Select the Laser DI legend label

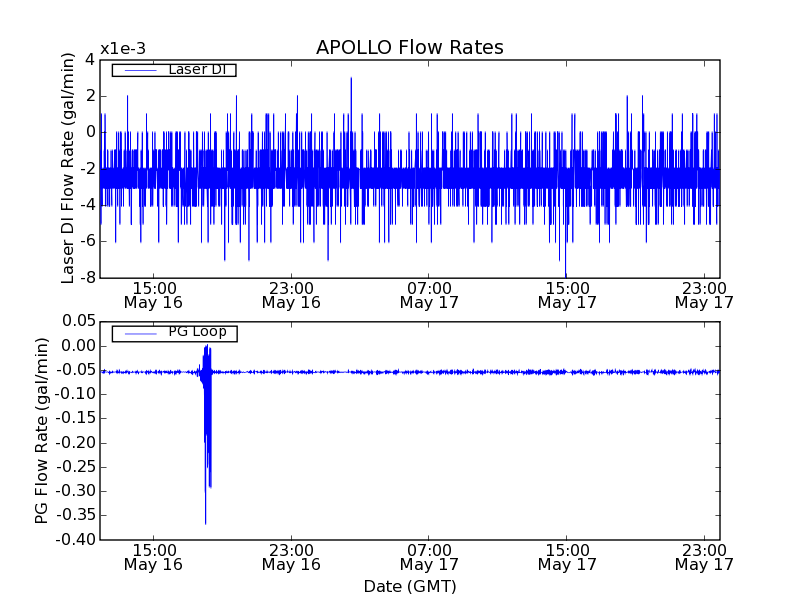196,69
